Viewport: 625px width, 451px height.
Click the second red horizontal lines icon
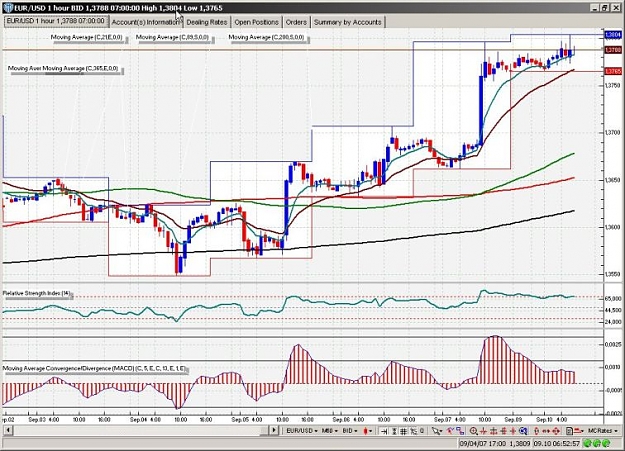[x=493, y=431]
